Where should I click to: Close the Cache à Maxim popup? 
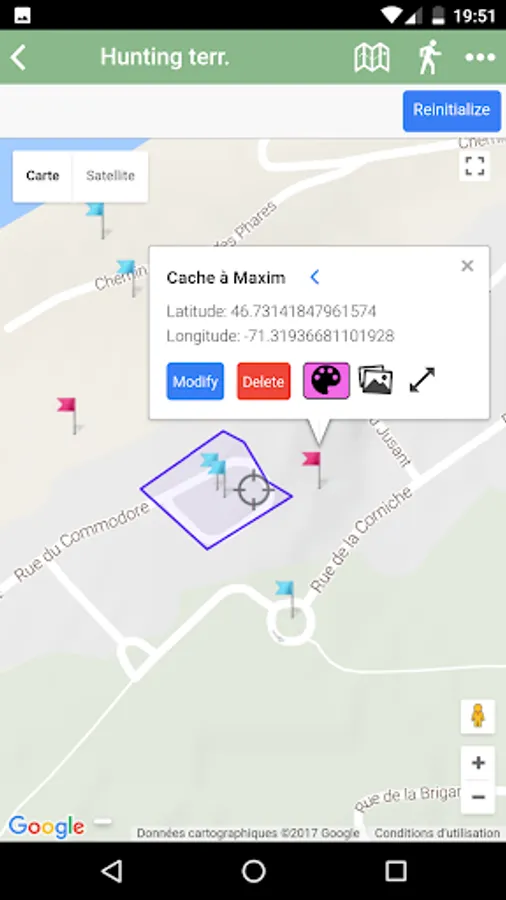click(x=468, y=266)
